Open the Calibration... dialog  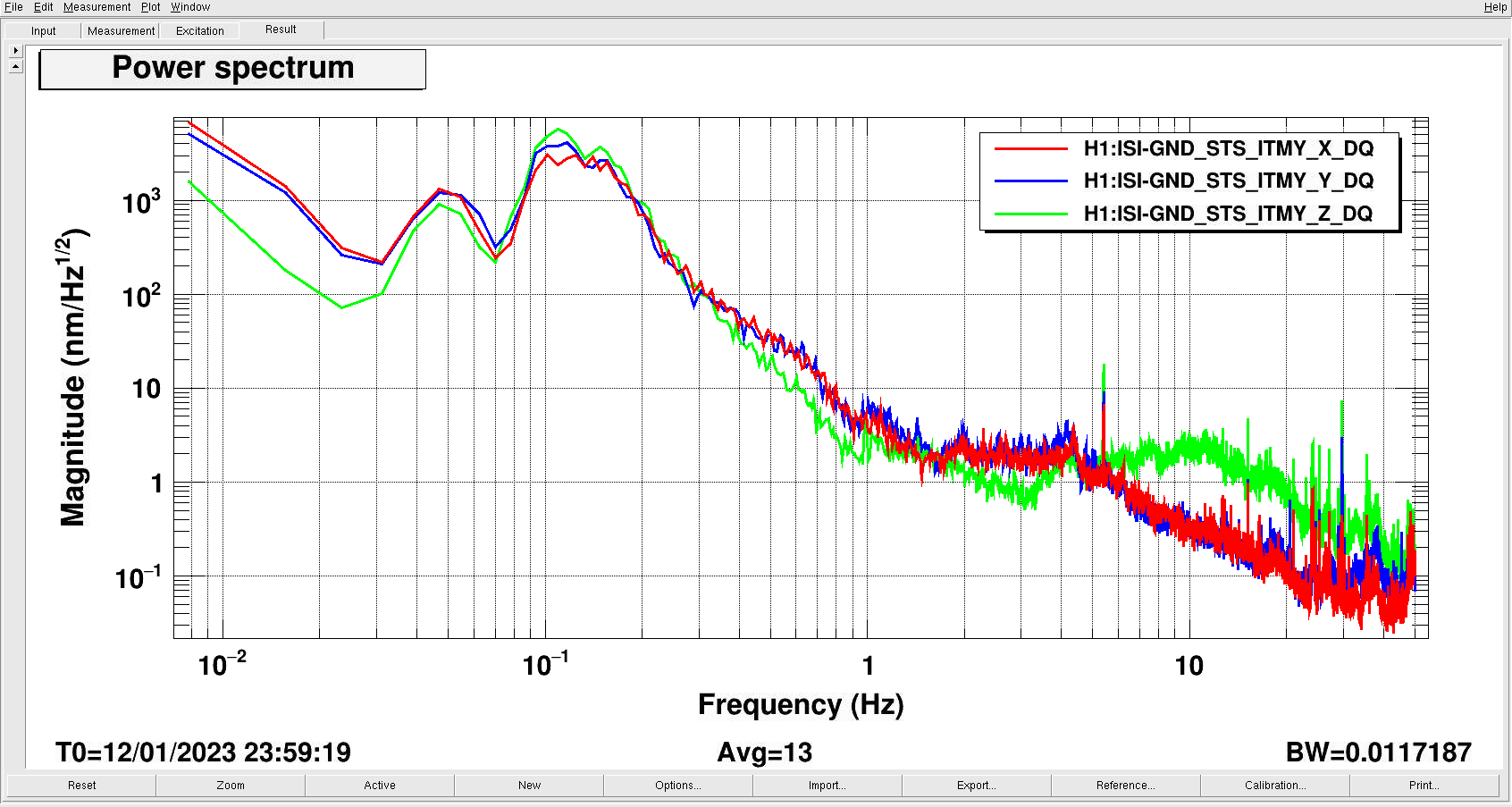click(1275, 786)
